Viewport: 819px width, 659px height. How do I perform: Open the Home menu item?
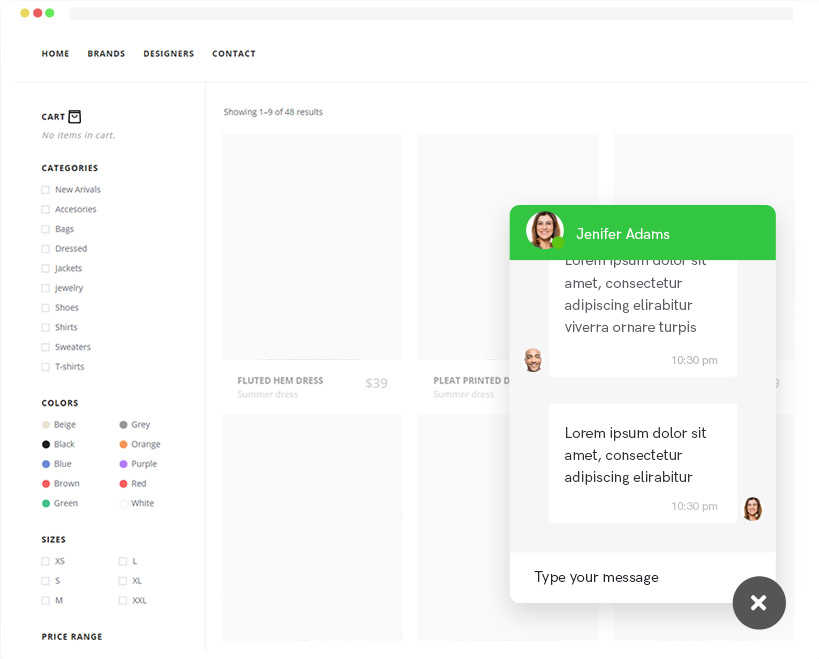click(55, 54)
